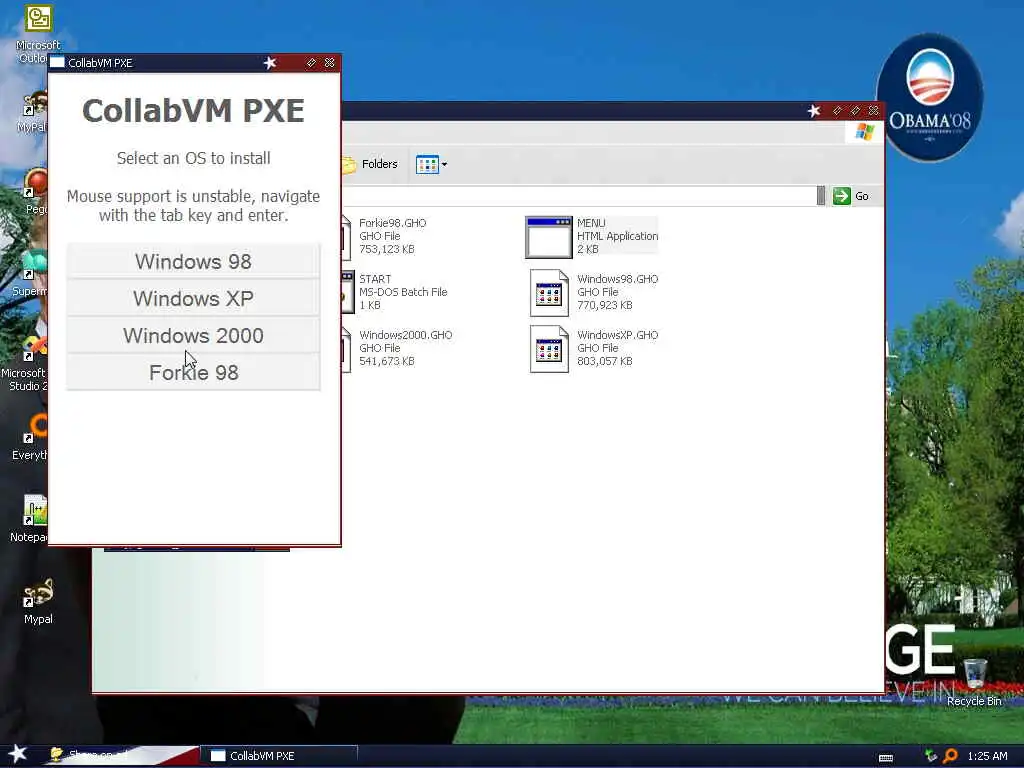
Task: Open the Pegasus desktop shortcut
Action: coord(36,191)
